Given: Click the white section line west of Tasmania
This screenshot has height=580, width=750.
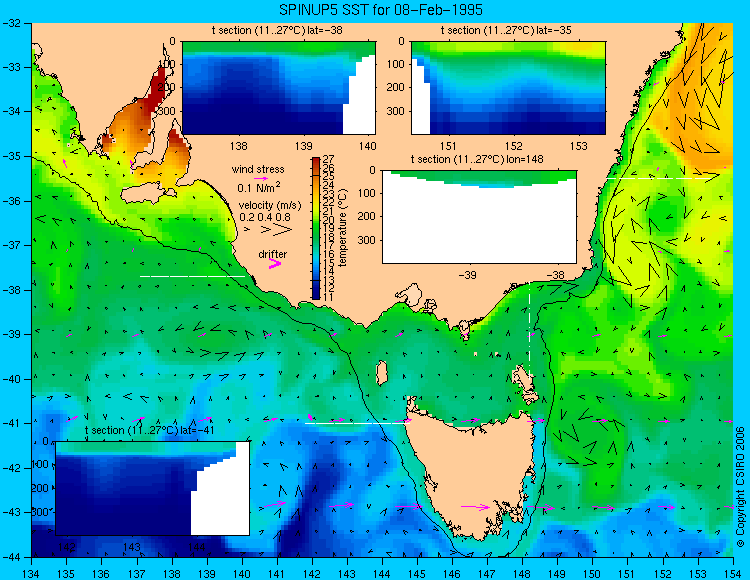Looking at the screenshot, I should pos(357,423).
